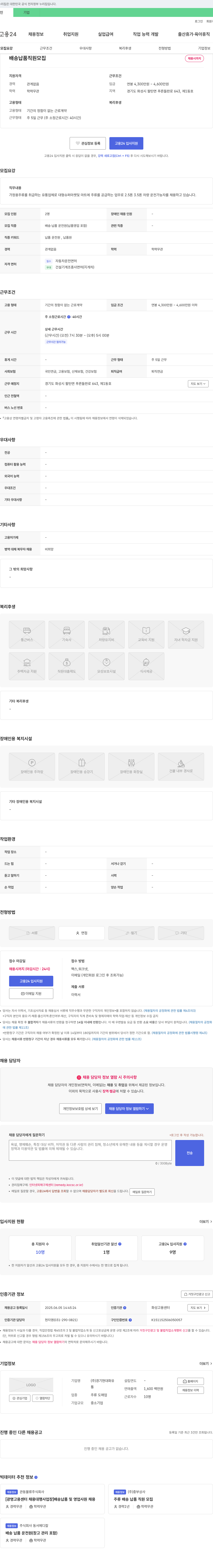The image size is (213, 1568).
Task: Open the 출산휴가·육아휴직 menu
Action: tap(193, 34)
